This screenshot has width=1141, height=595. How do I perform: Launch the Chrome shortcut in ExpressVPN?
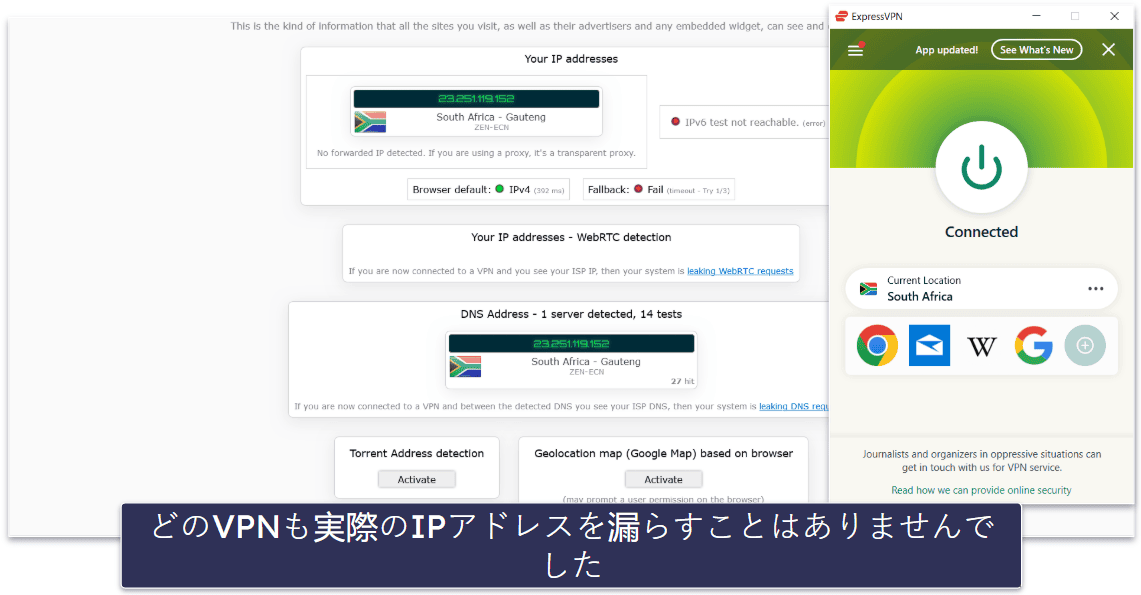pyautogui.click(x=877, y=346)
